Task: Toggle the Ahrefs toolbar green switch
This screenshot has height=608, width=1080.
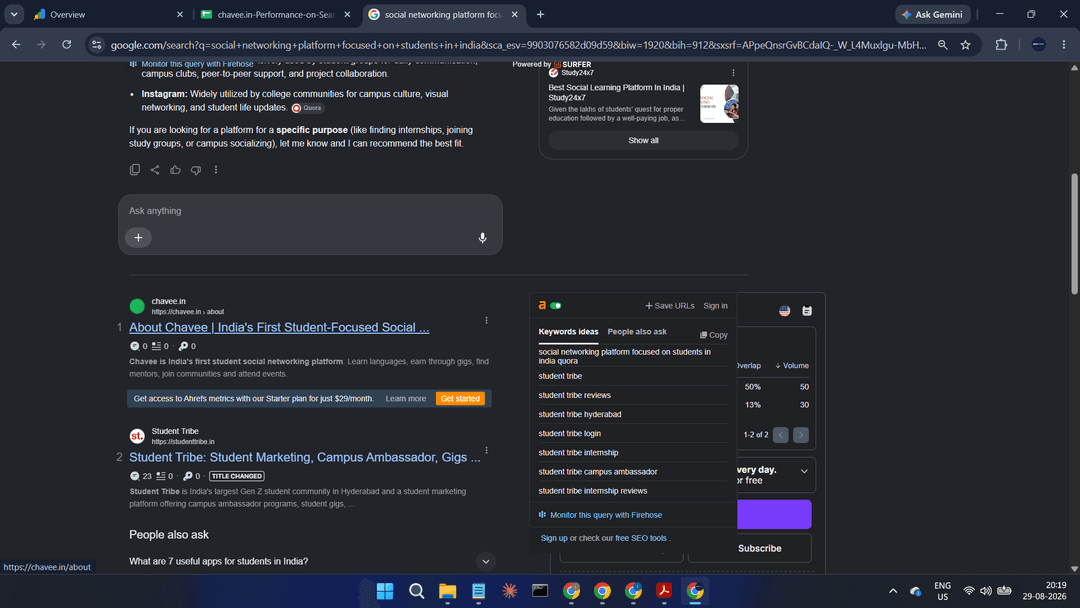Action: [556, 306]
